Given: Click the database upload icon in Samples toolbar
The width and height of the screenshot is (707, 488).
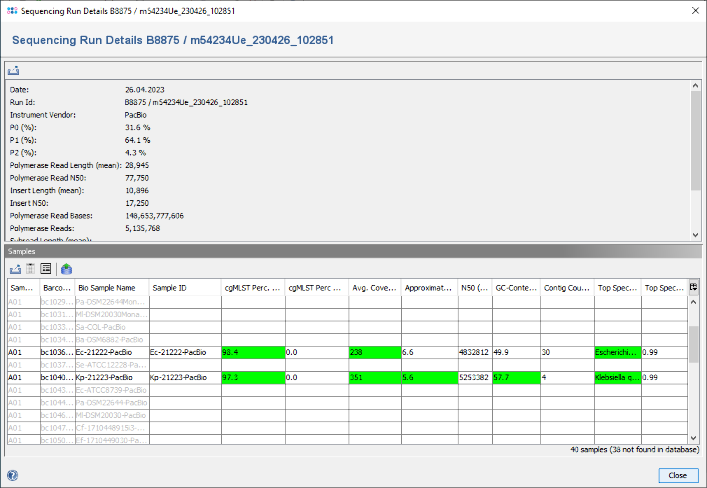Looking at the screenshot, I should click(x=66, y=268).
